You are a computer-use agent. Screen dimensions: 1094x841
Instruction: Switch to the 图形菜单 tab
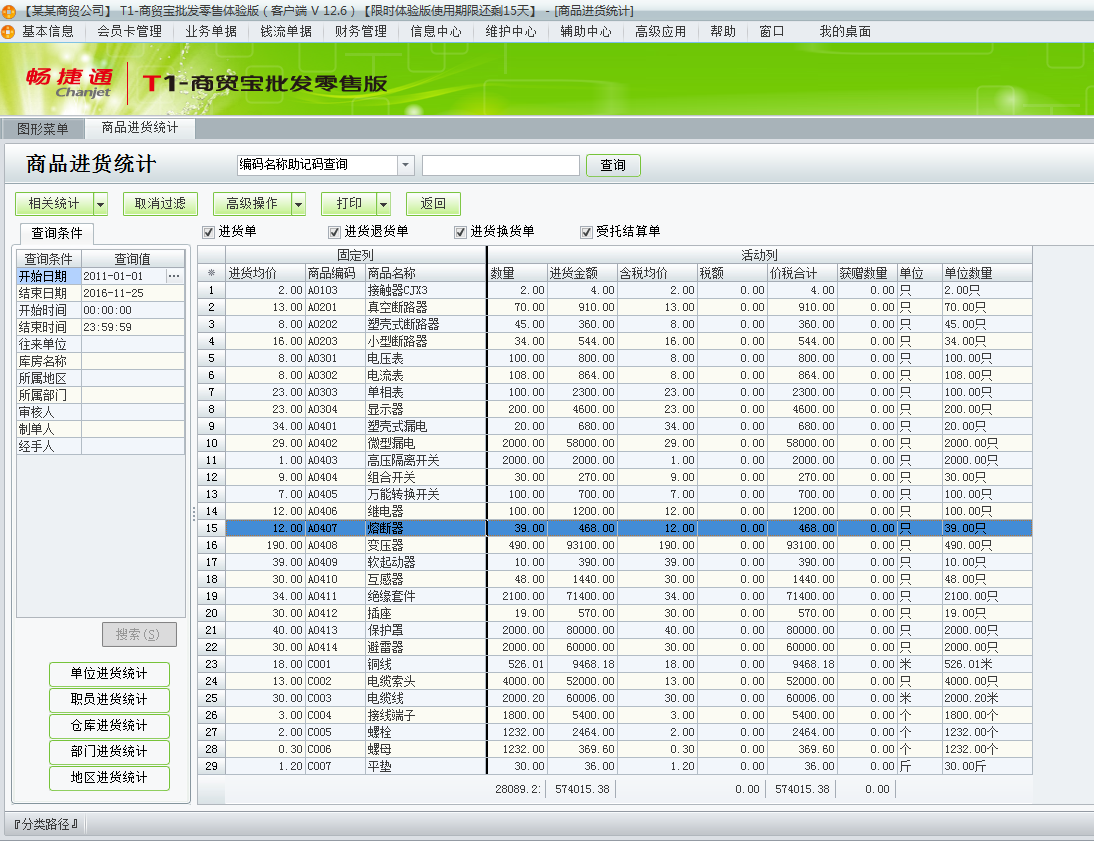42,128
